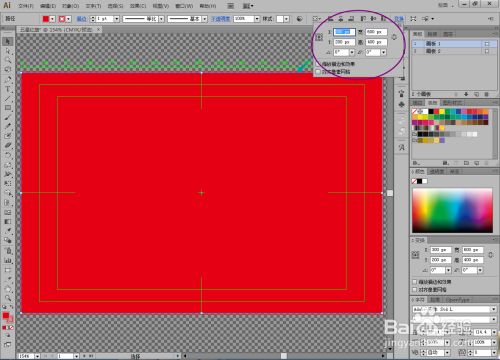Click the Recolor Artwork icon in control bar
The width and height of the screenshot is (500, 360).
tap(300, 19)
